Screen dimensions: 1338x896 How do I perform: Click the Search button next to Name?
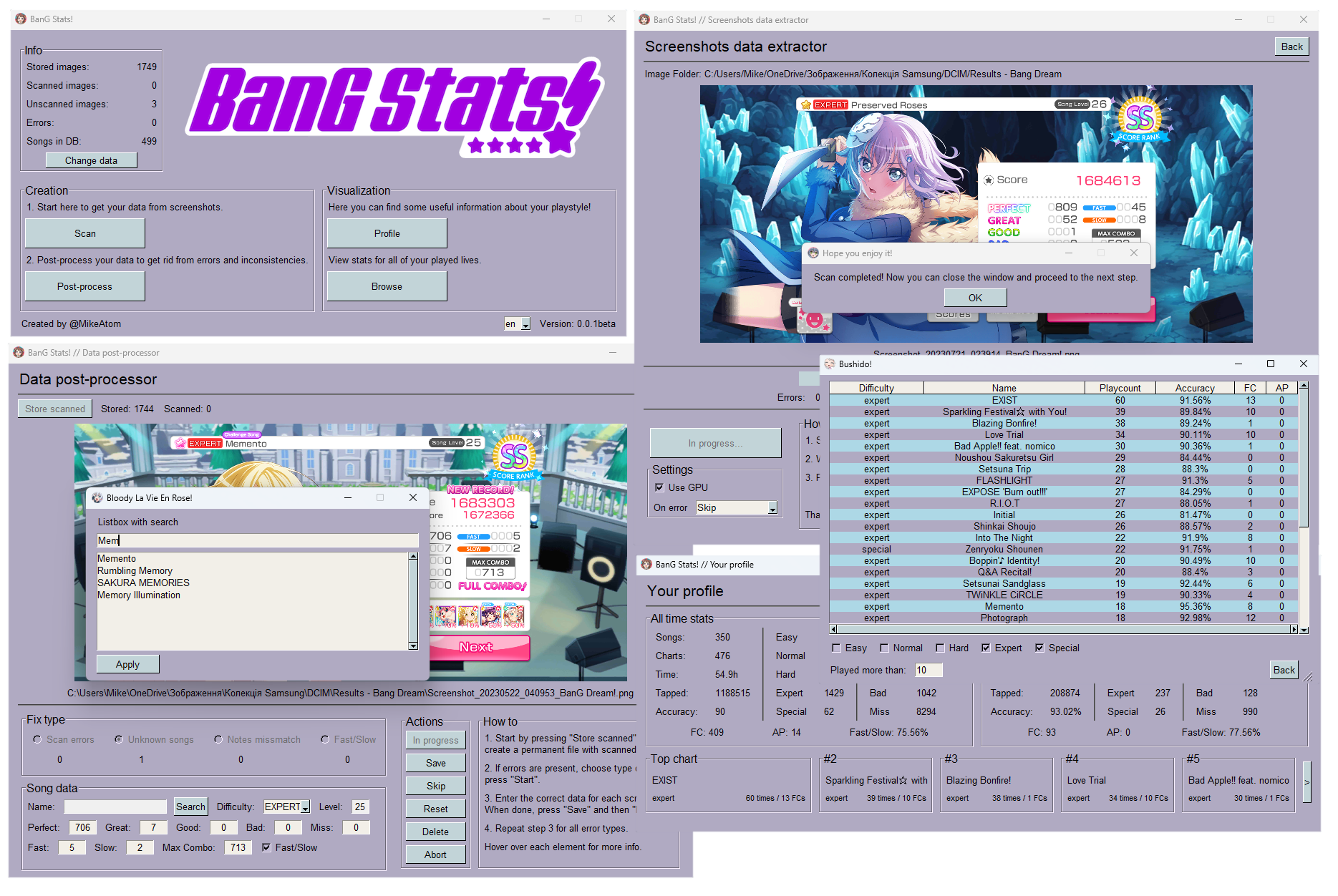[x=190, y=807]
